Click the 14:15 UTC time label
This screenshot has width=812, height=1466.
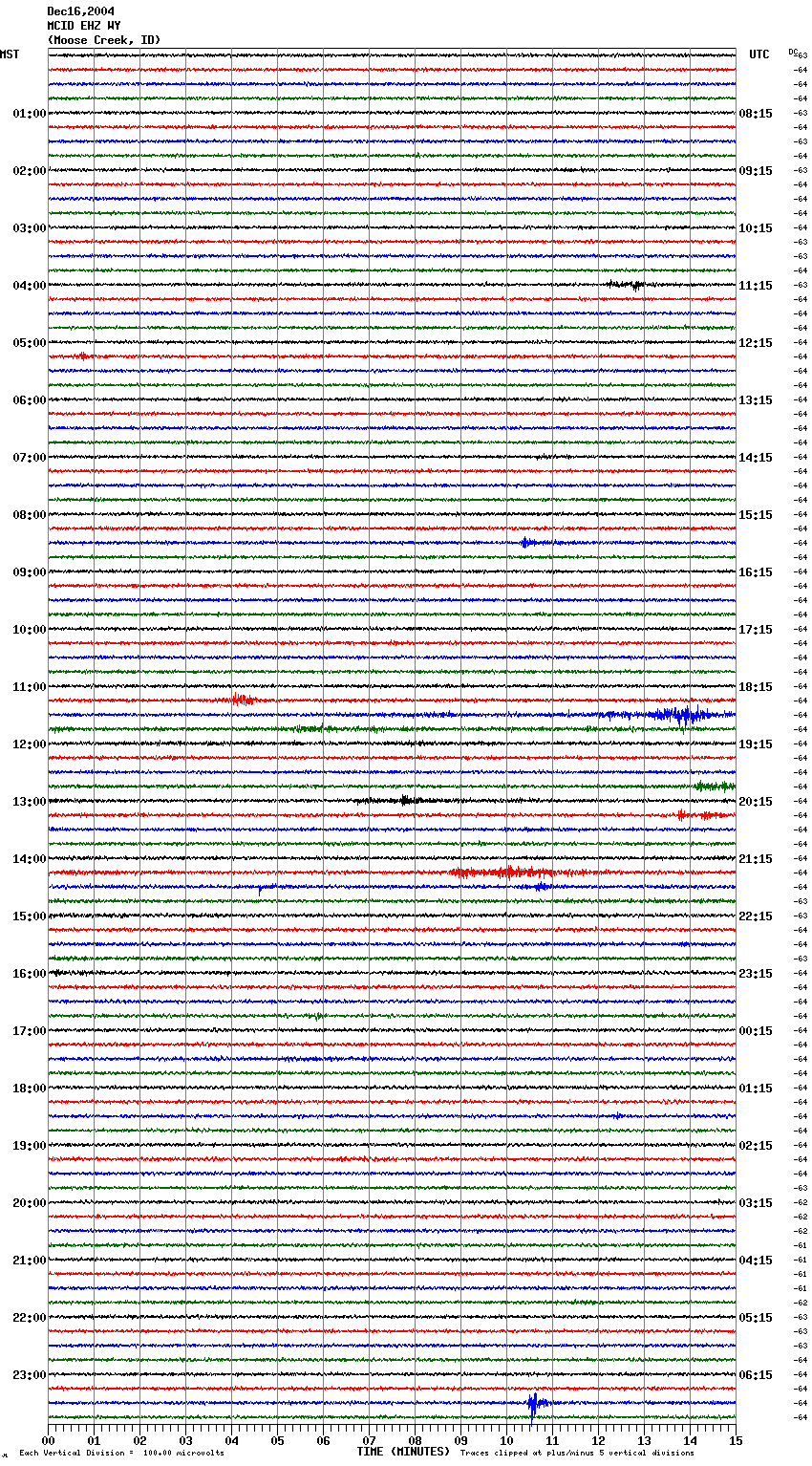[x=756, y=458]
